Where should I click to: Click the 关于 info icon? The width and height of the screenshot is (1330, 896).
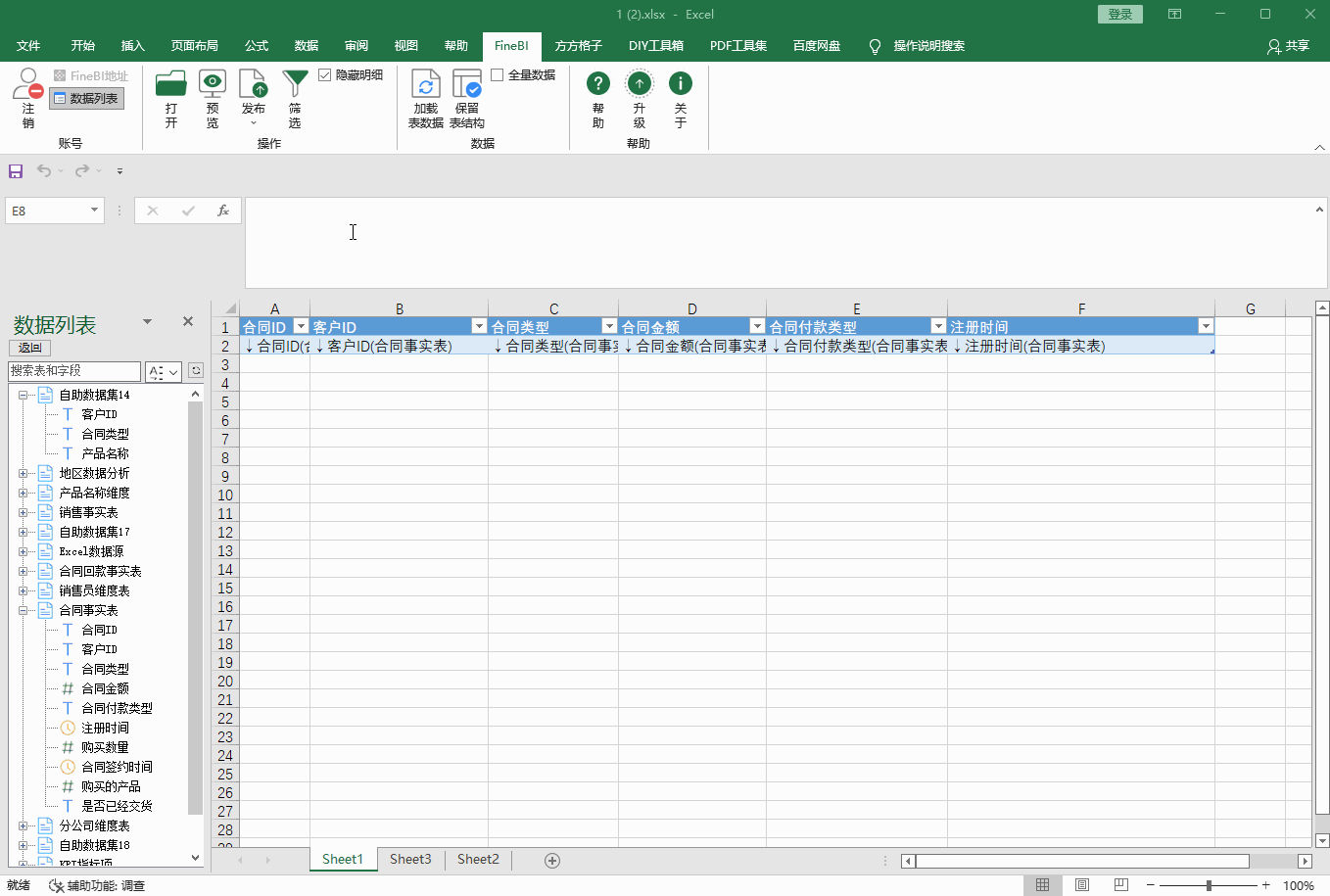pyautogui.click(x=681, y=83)
